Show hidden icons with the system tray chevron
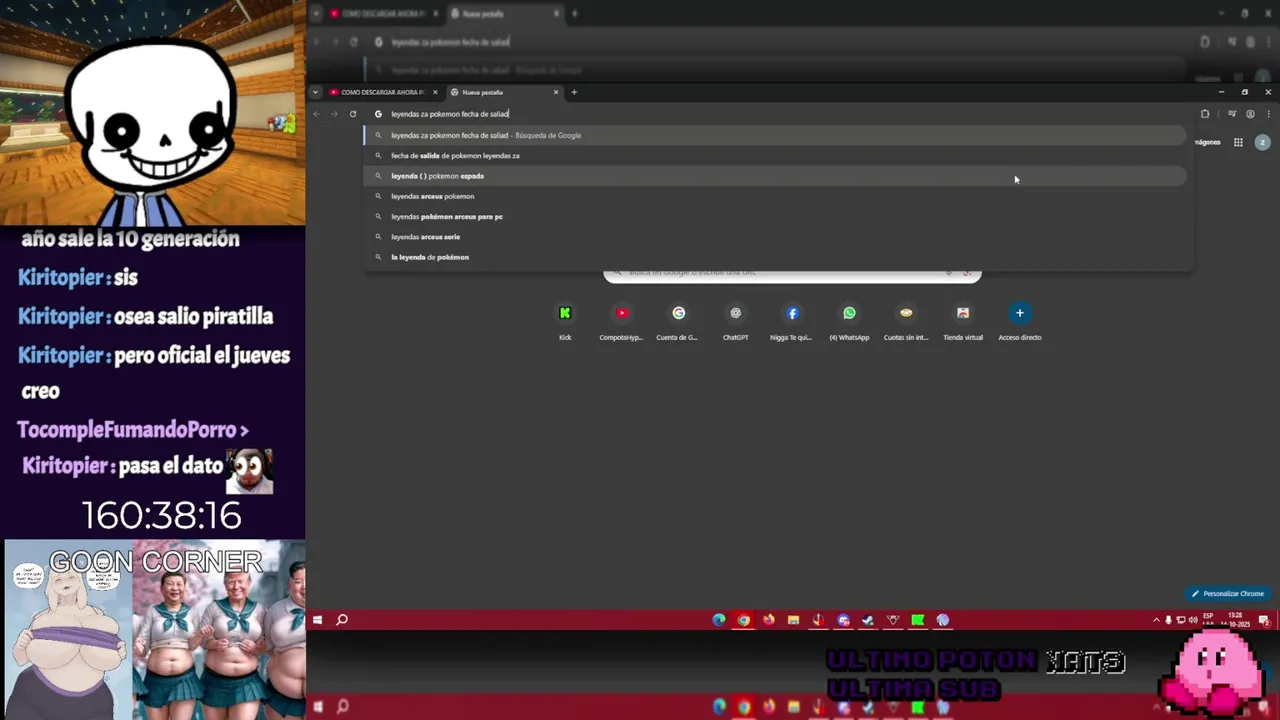1280x720 pixels. 1156,620
